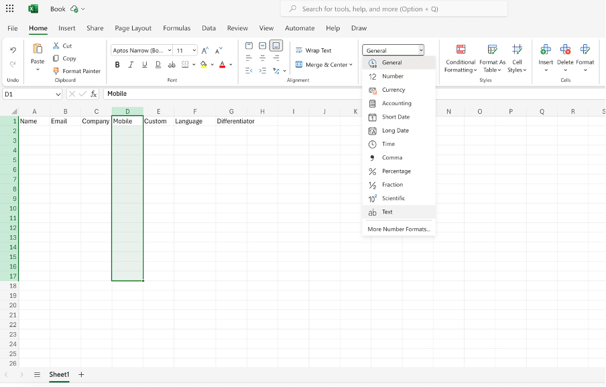Screen dimensions: 606x387
Task: Select Percentage number format
Action: pyautogui.click(x=399, y=171)
